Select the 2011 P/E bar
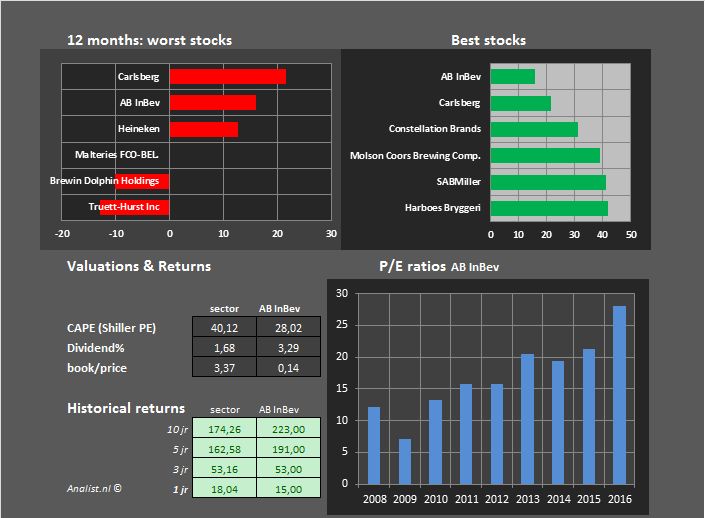The image size is (705, 518). click(466, 434)
